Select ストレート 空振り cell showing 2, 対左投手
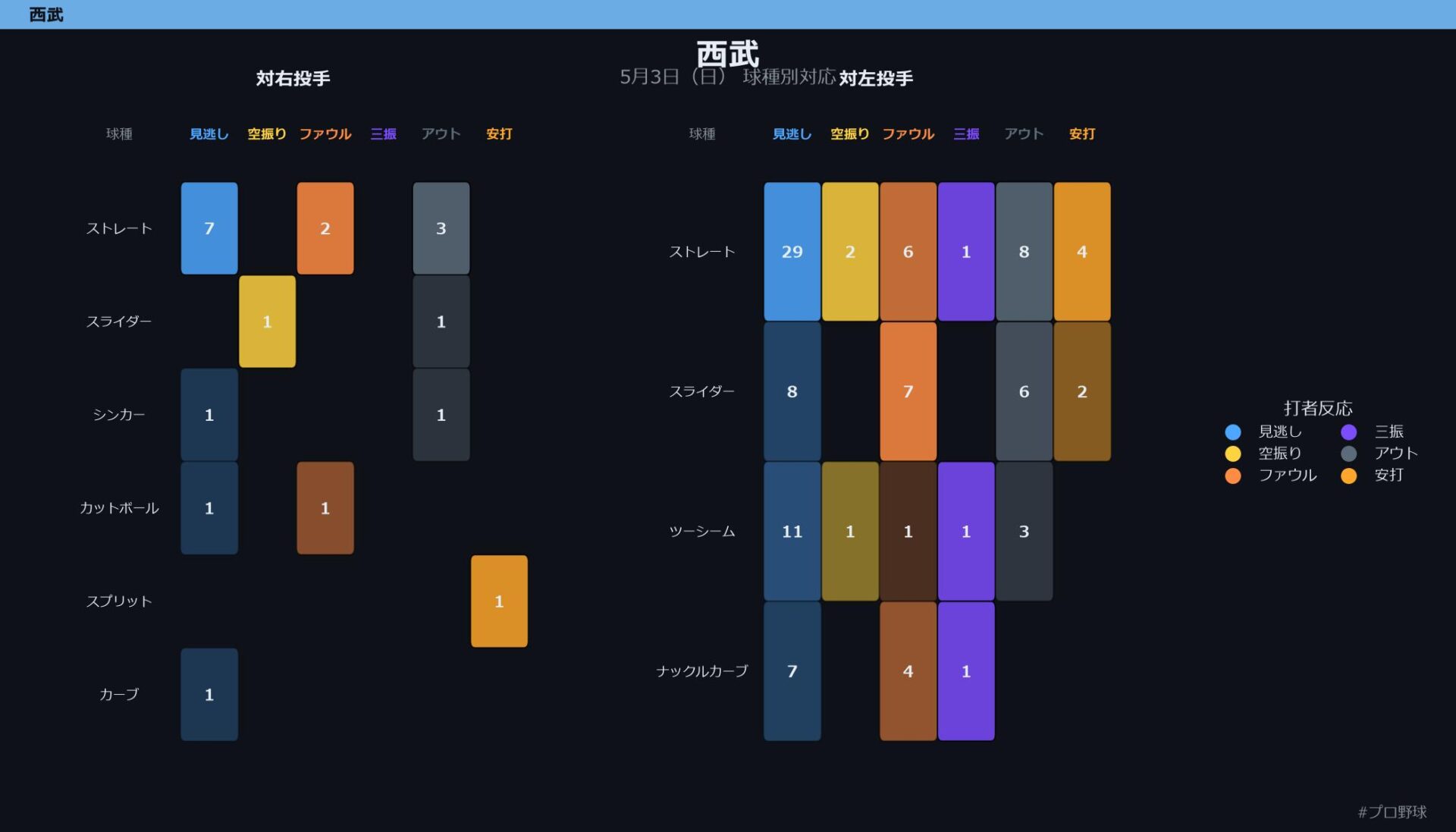1456x832 pixels. pyautogui.click(x=850, y=252)
